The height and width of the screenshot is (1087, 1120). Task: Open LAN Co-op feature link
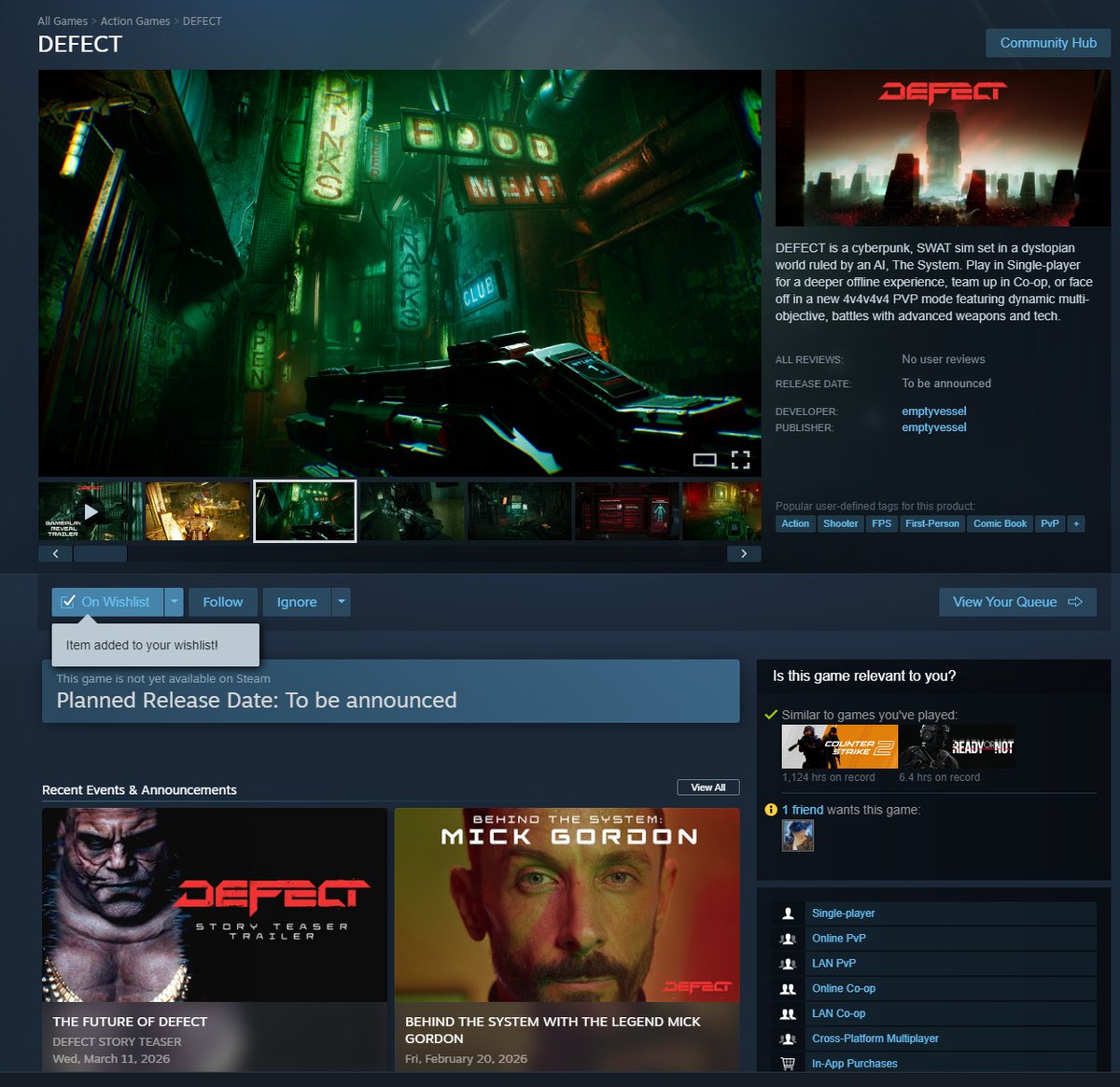coord(838,1014)
